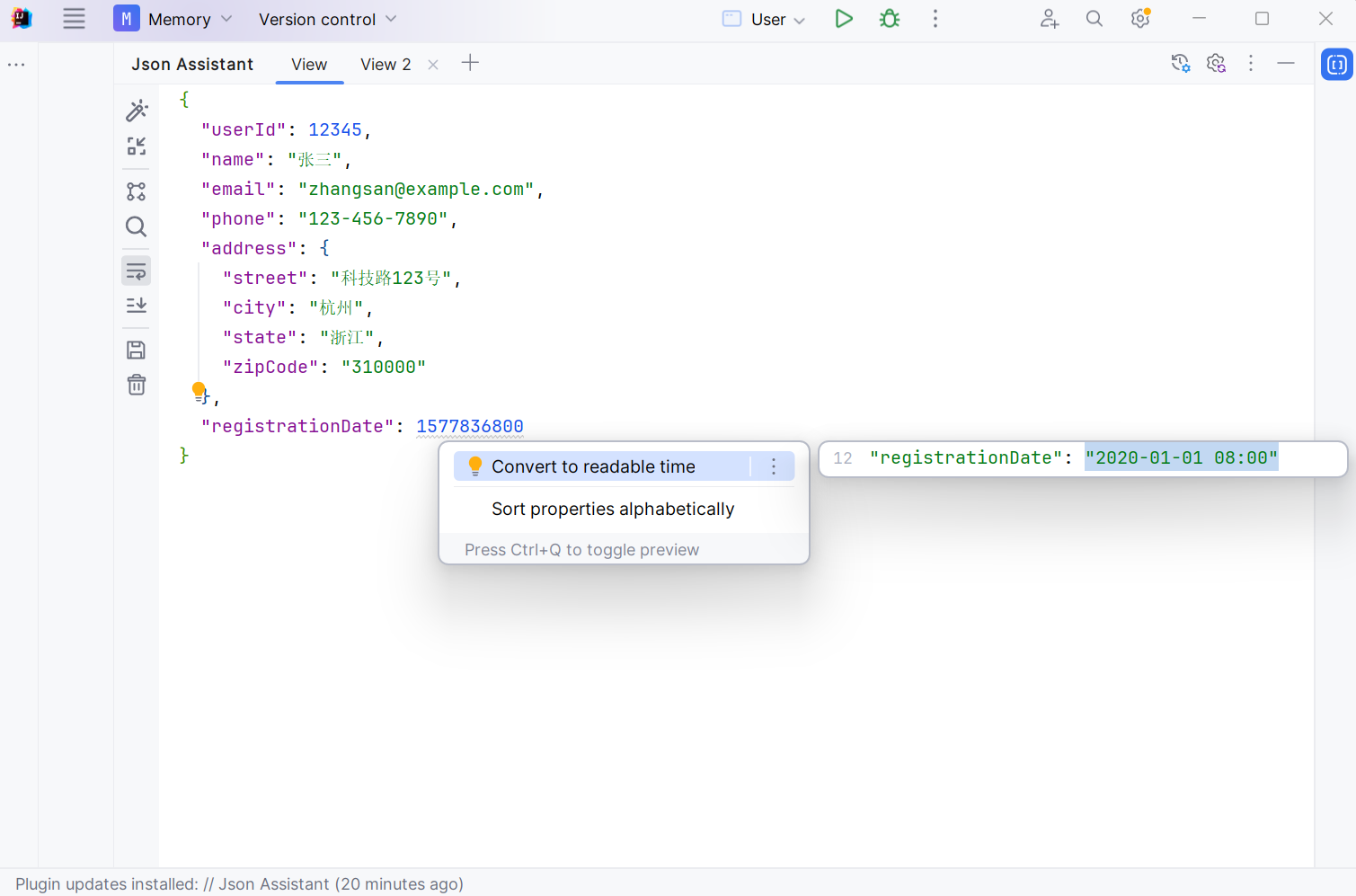Select Convert to readable time action
Screen dimensions: 1356x896
pos(593,466)
